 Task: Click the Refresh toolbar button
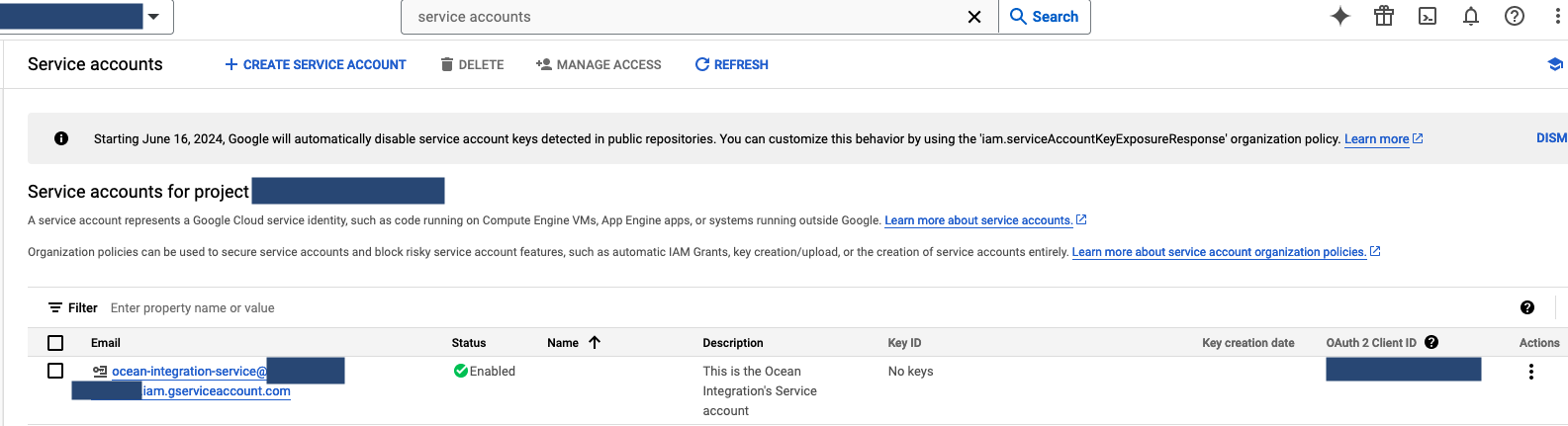[x=731, y=64]
